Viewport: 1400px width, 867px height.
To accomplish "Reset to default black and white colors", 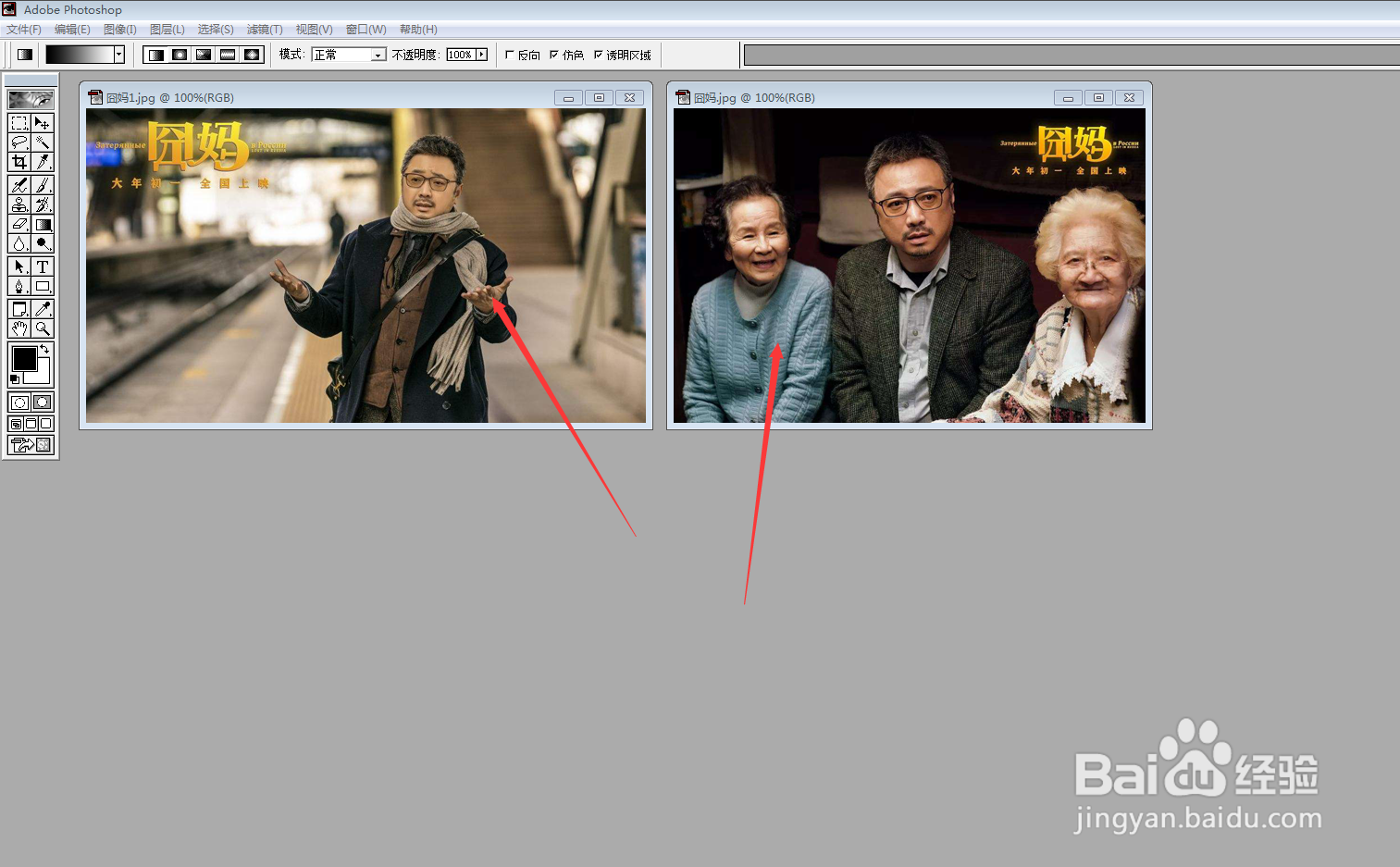I will [x=14, y=379].
